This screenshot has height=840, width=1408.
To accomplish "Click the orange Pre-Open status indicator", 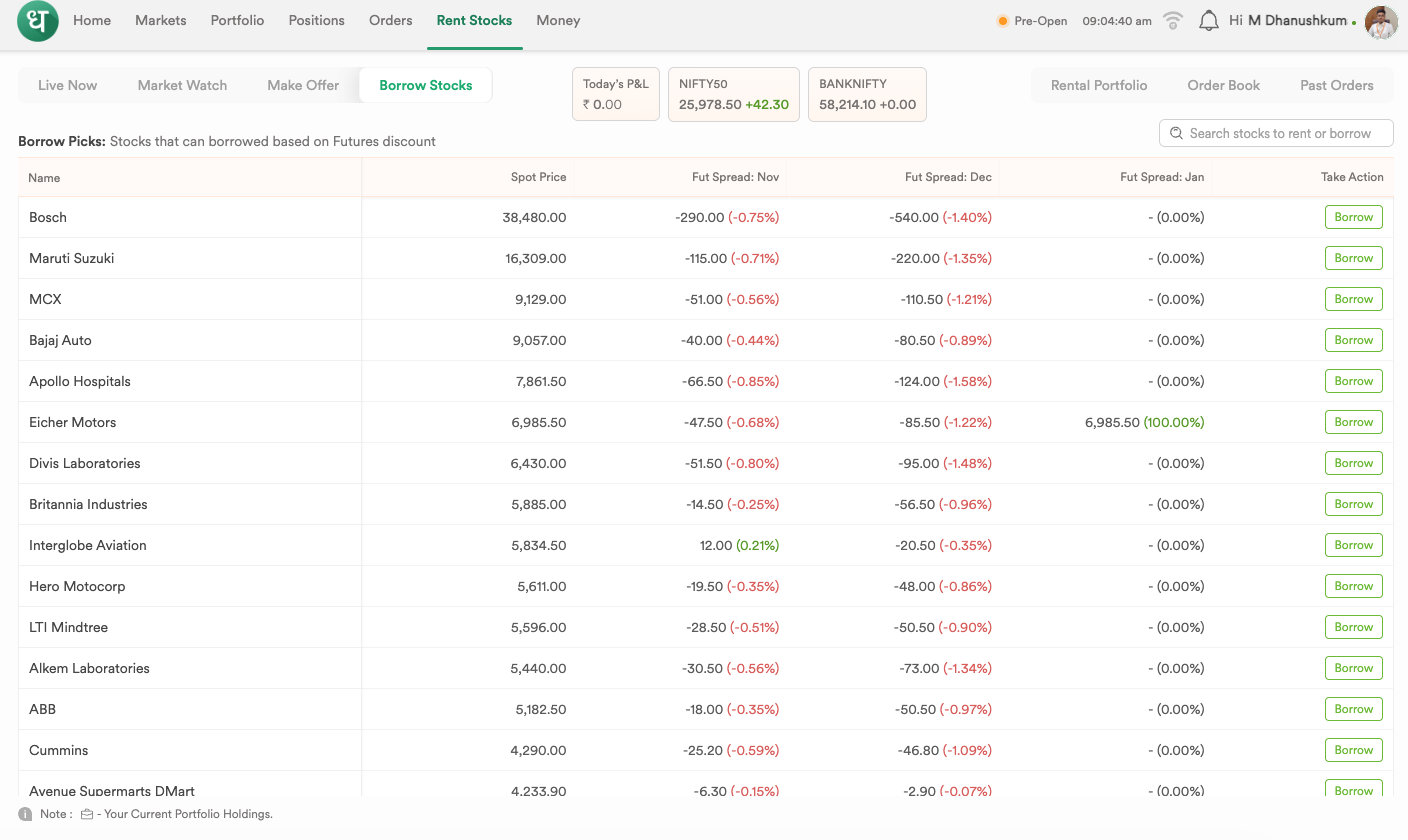I will pos(1002,21).
